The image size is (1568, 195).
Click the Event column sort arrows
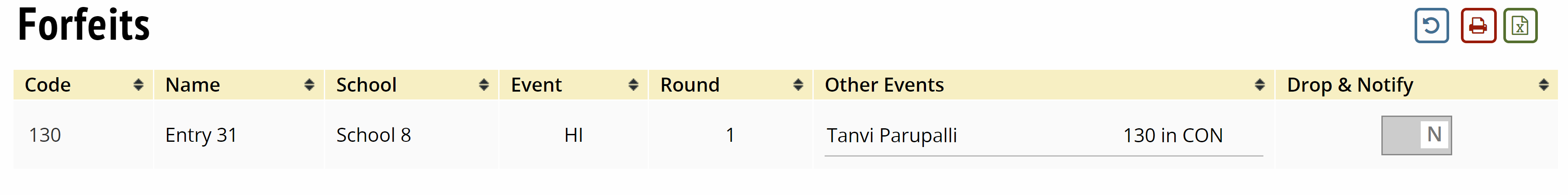tap(634, 85)
